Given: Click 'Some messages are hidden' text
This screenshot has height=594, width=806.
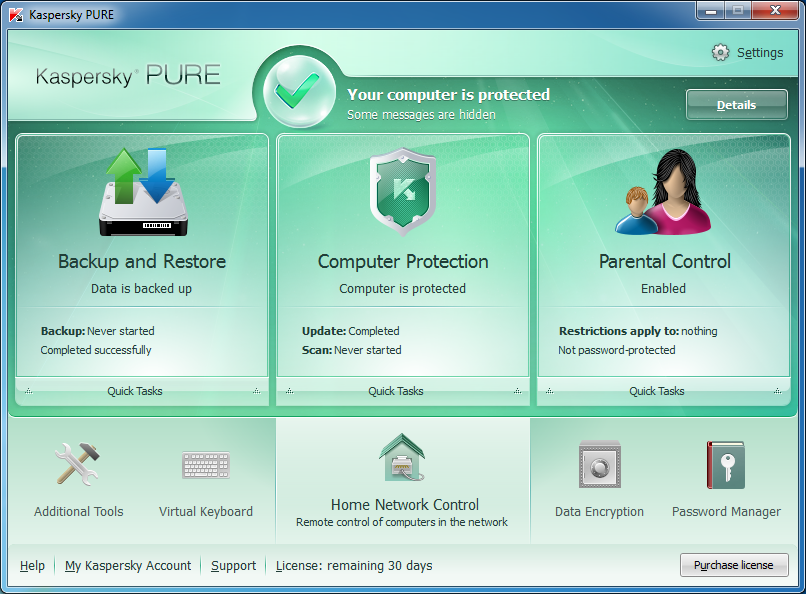Looking at the screenshot, I should point(422,115).
